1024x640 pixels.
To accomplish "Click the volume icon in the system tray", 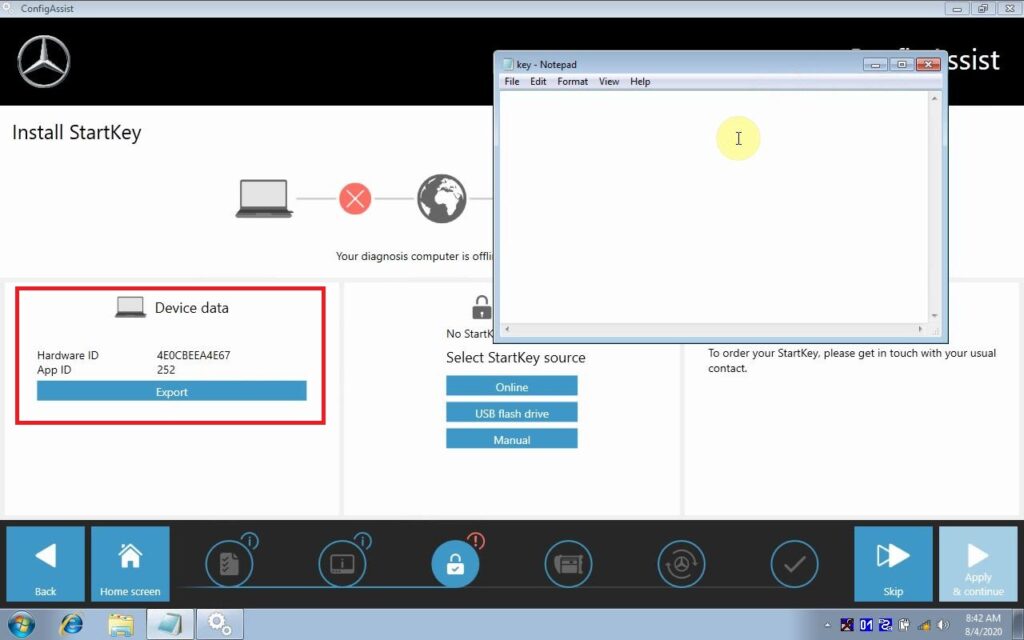I will pos(943,625).
